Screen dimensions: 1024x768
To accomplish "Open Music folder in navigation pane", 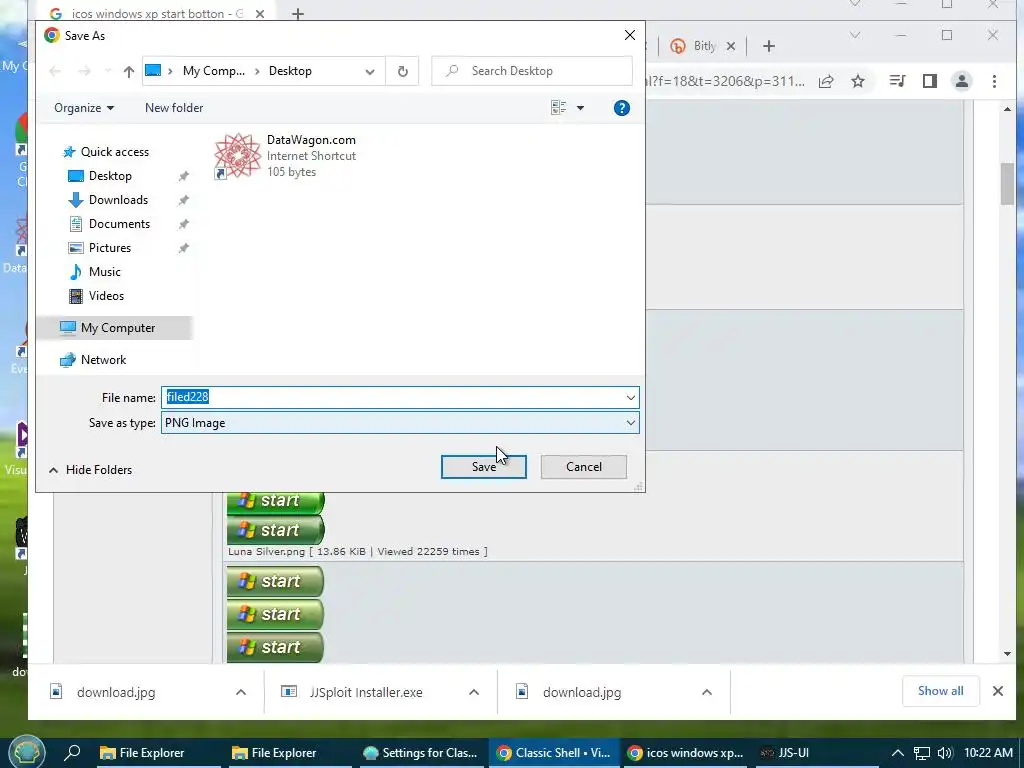I will [x=104, y=272].
